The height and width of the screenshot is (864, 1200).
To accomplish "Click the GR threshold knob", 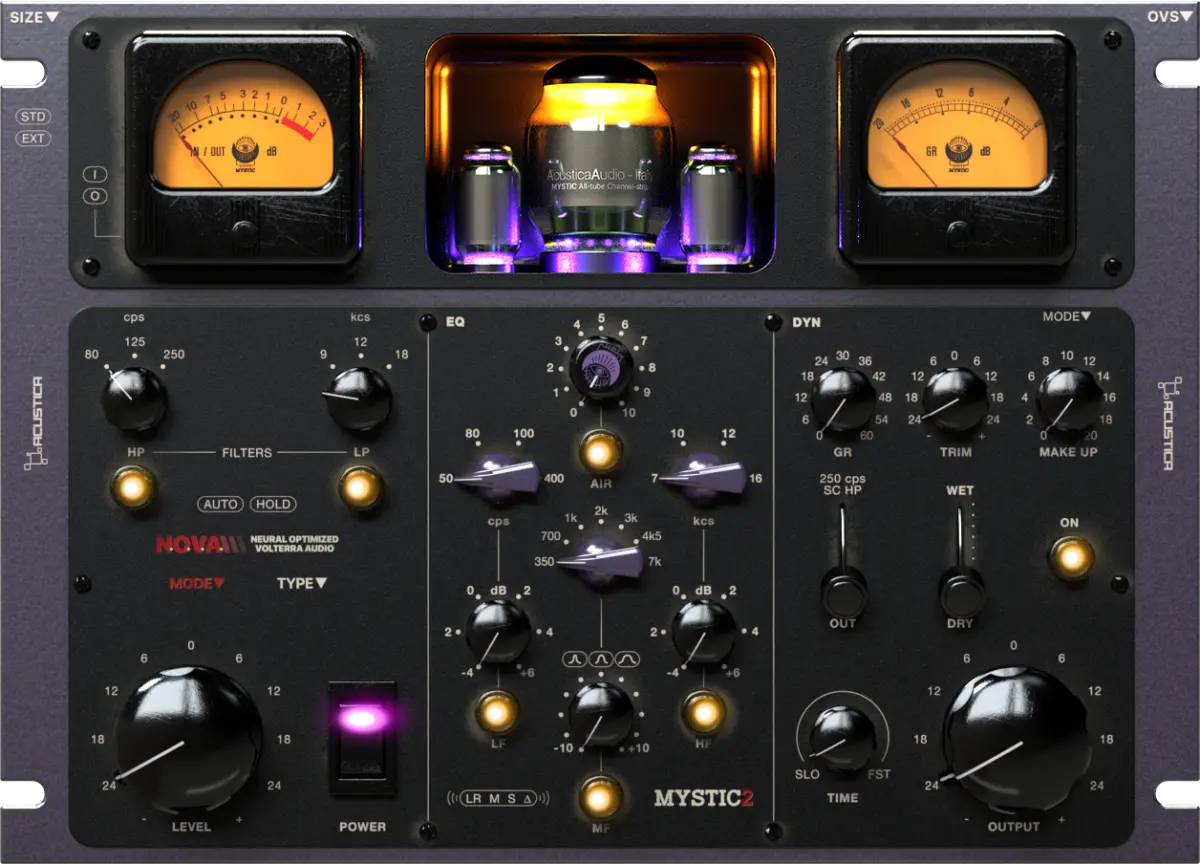I will tap(843, 398).
